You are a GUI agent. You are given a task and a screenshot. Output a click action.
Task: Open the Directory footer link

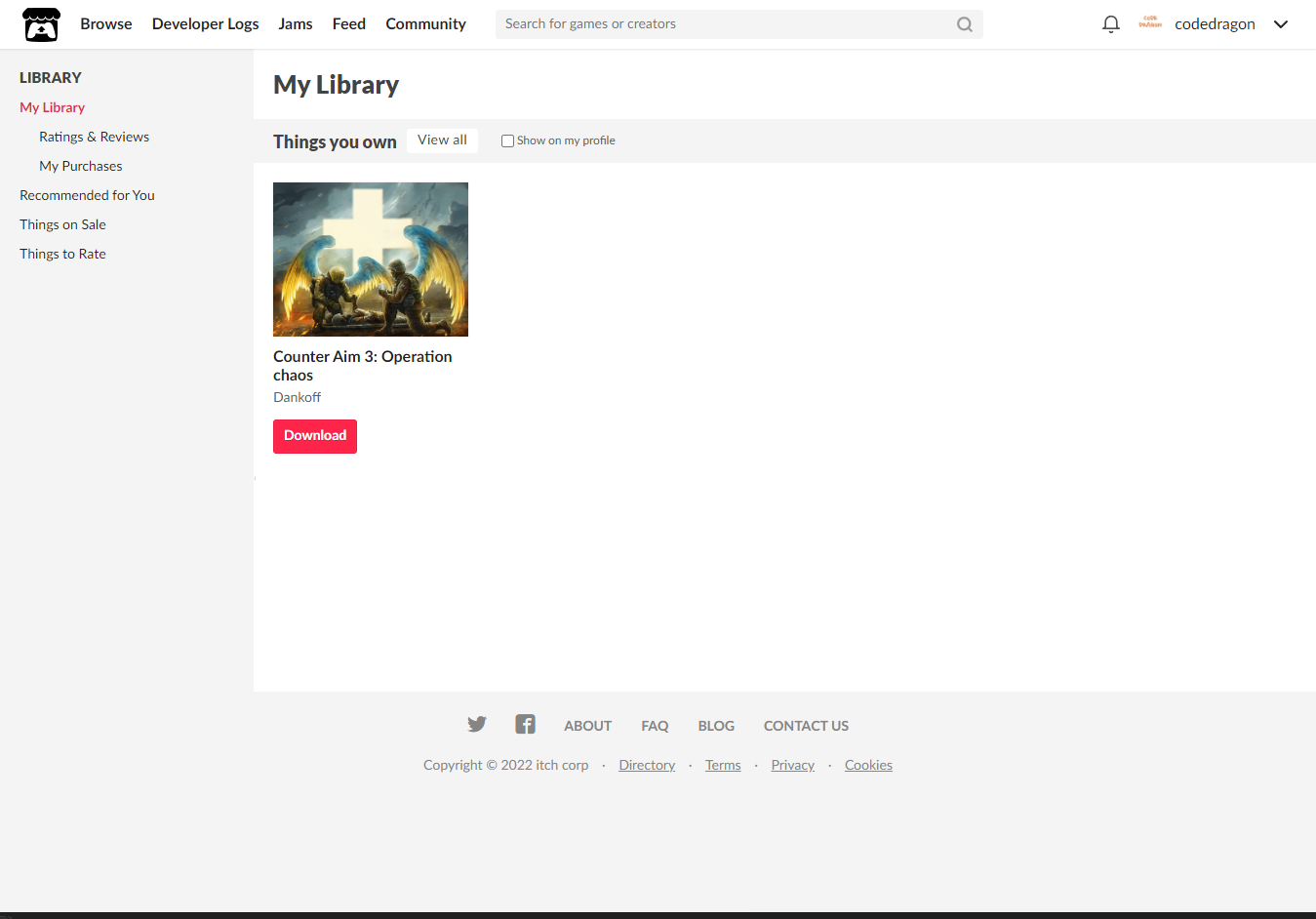[x=647, y=765]
